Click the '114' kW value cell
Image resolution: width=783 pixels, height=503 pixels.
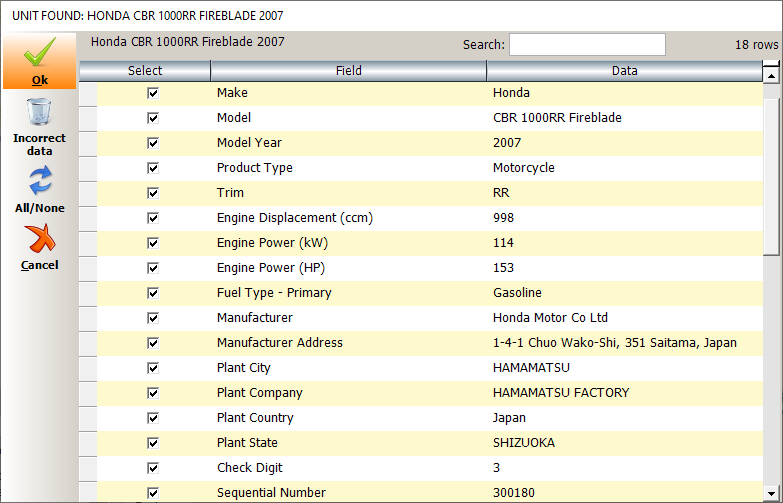[625, 243]
